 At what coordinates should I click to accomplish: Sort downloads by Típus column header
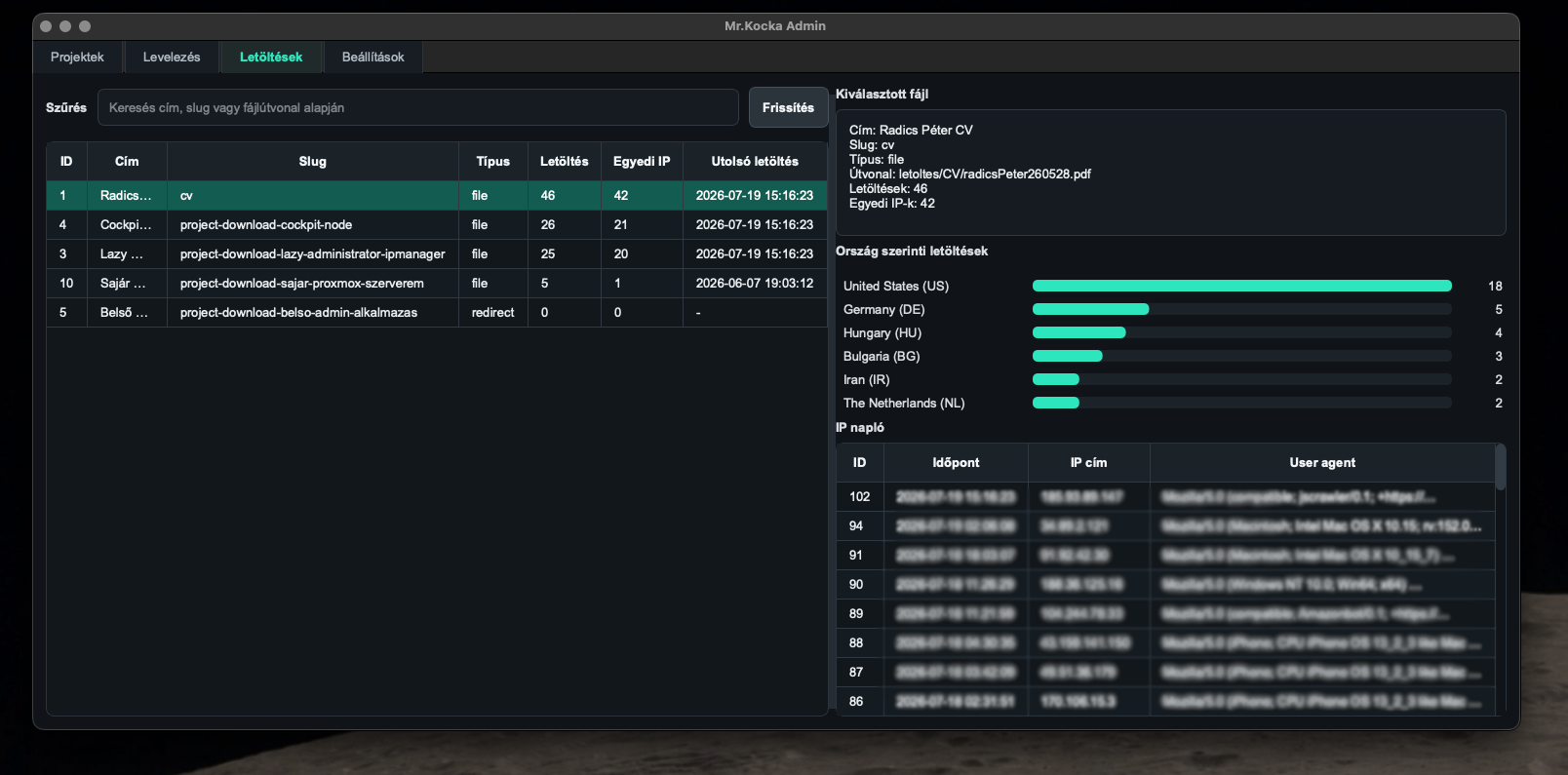click(493, 162)
